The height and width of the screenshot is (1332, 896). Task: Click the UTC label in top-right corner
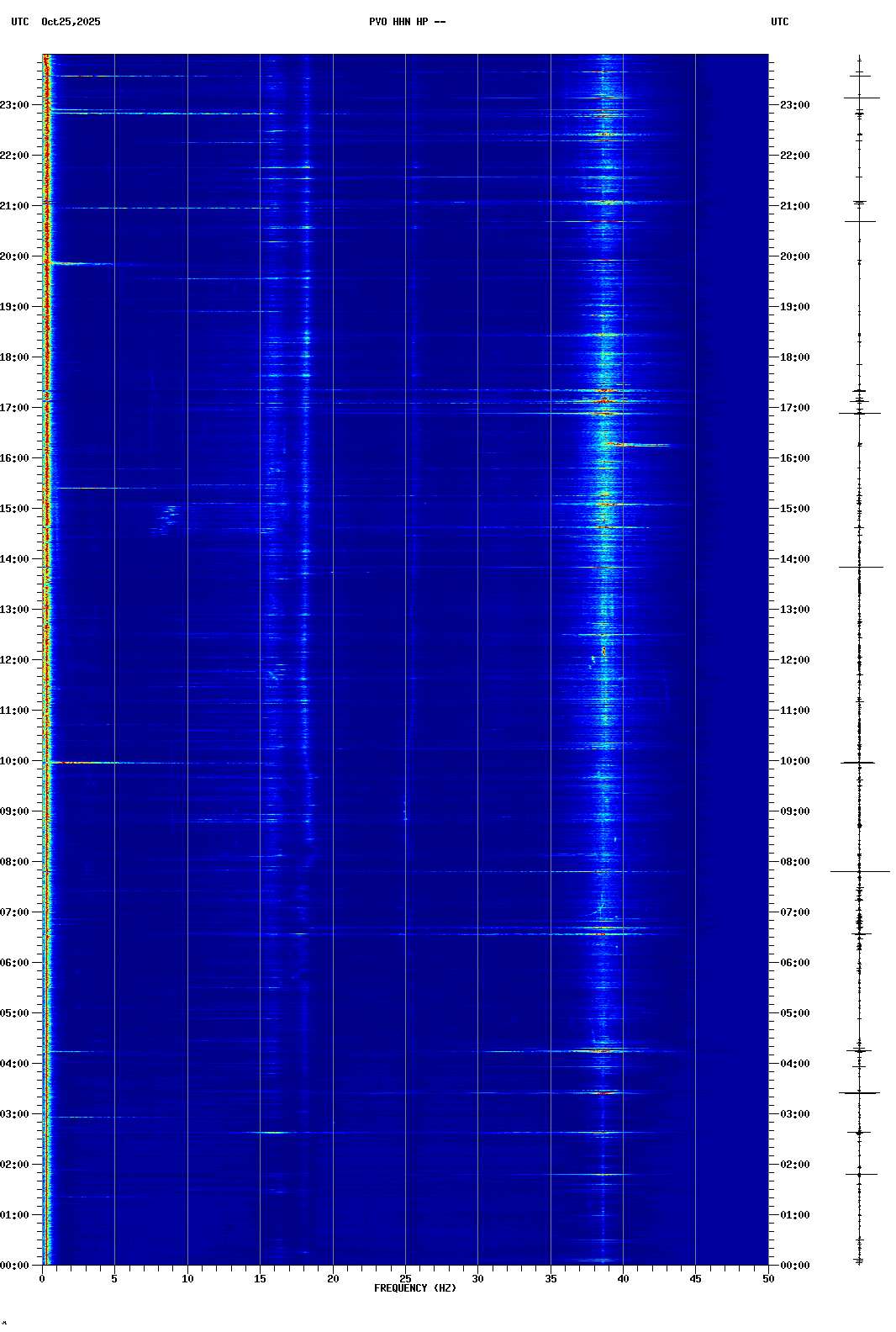tap(779, 22)
